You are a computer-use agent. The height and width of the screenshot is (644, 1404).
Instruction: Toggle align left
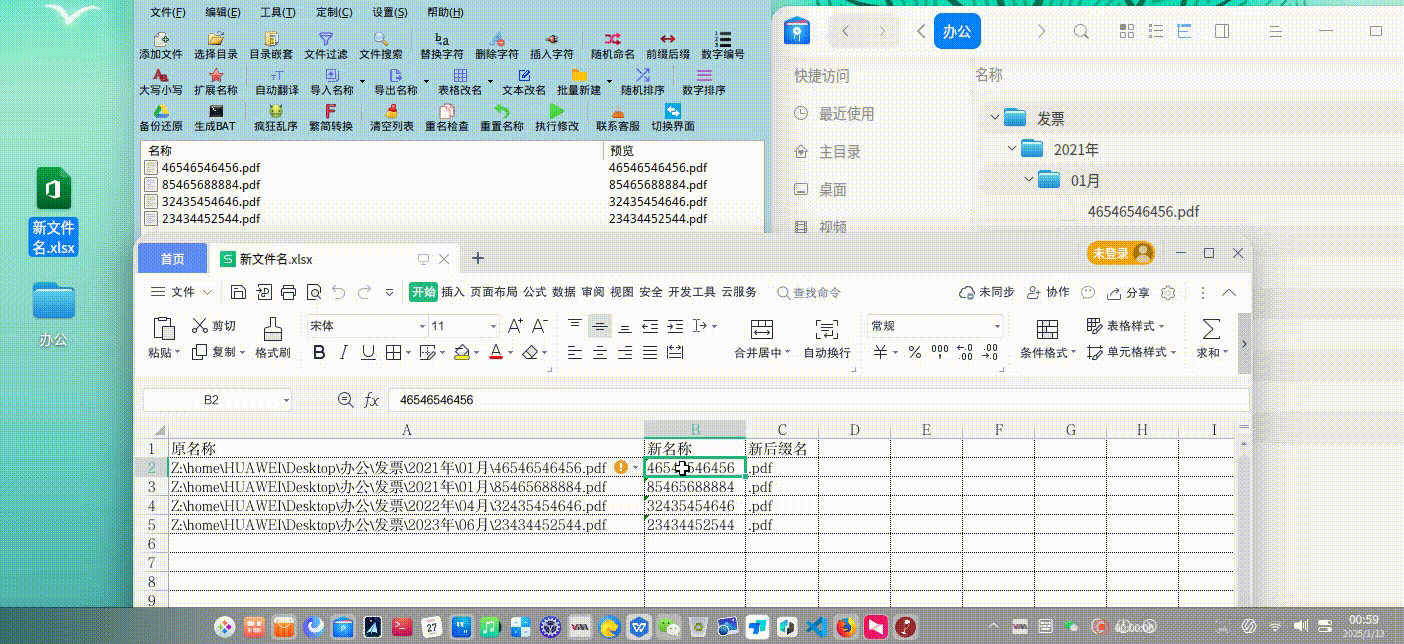tap(575, 352)
